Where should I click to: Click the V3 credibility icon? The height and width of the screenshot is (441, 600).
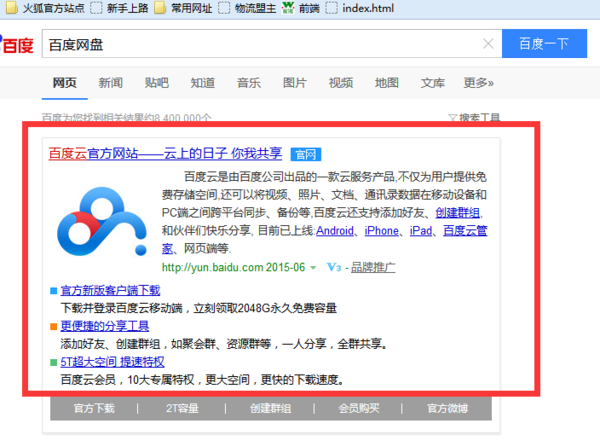[334, 267]
